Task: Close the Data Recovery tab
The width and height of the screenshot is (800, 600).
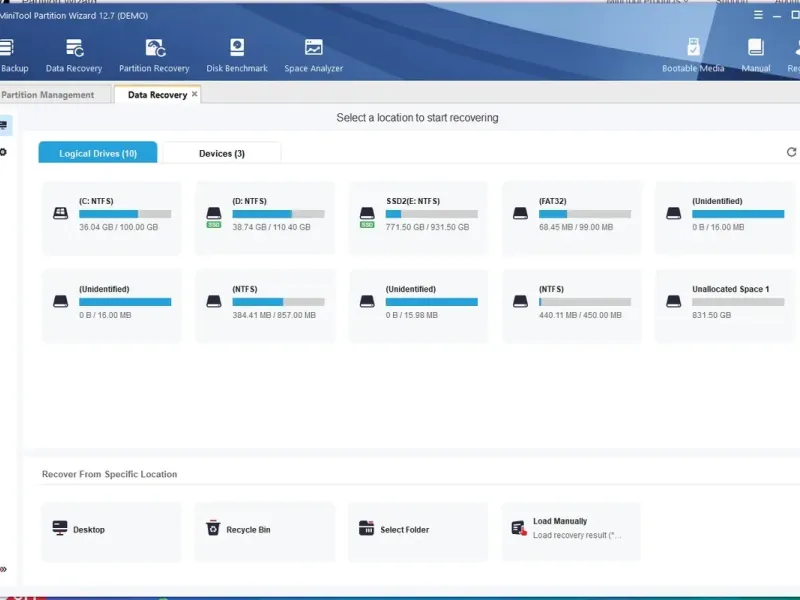Action: click(194, 94)
